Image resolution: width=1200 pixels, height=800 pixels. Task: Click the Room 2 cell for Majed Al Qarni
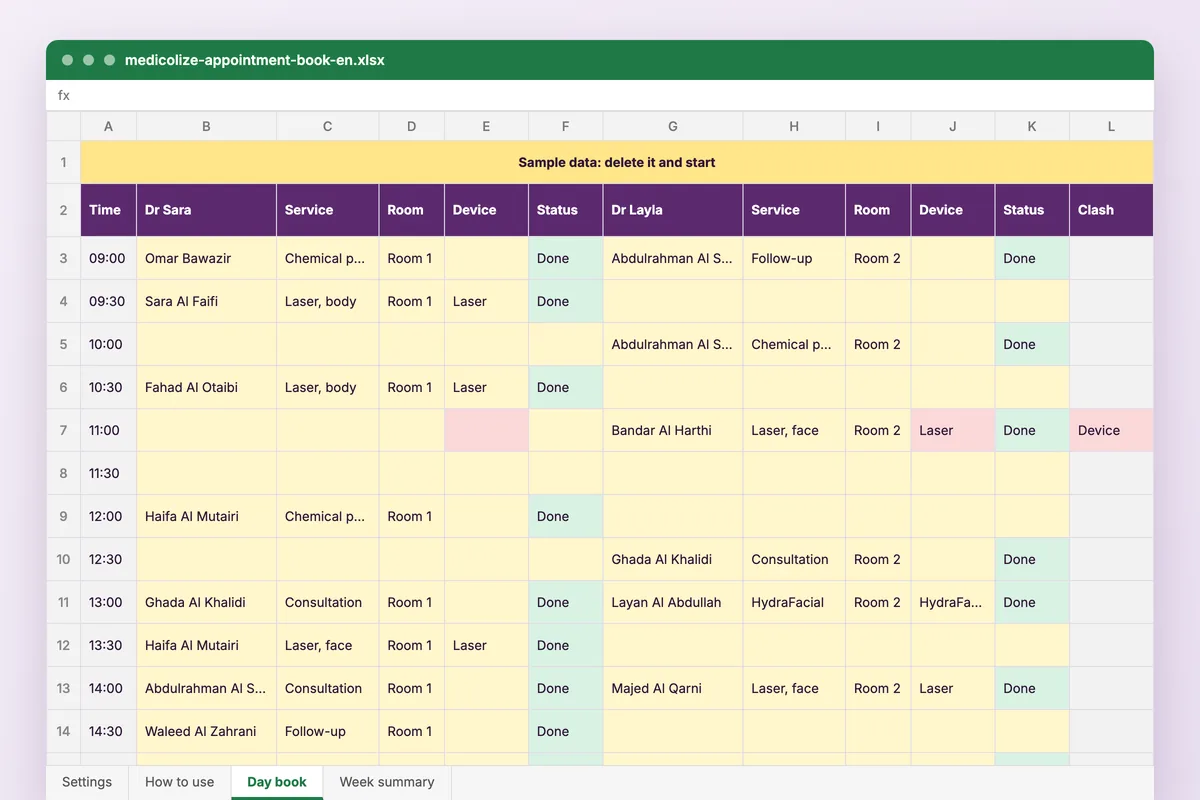tap(878, 688)
